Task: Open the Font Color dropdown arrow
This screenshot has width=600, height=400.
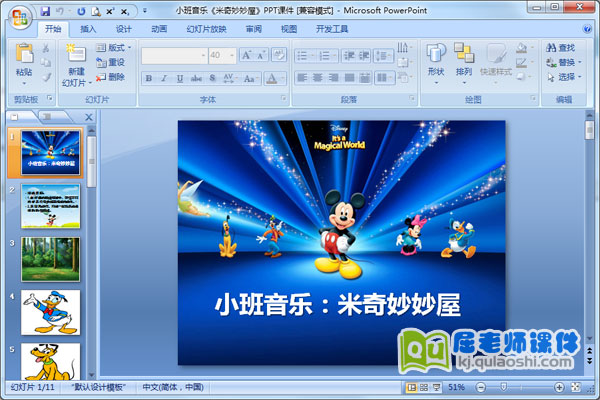Action: tap(283, 78)
